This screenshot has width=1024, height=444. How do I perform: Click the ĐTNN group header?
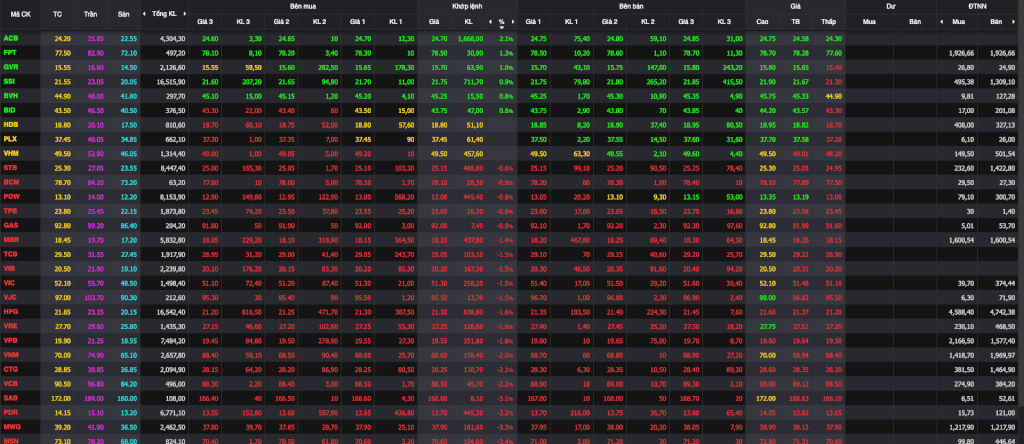click(x=980, y=6)
